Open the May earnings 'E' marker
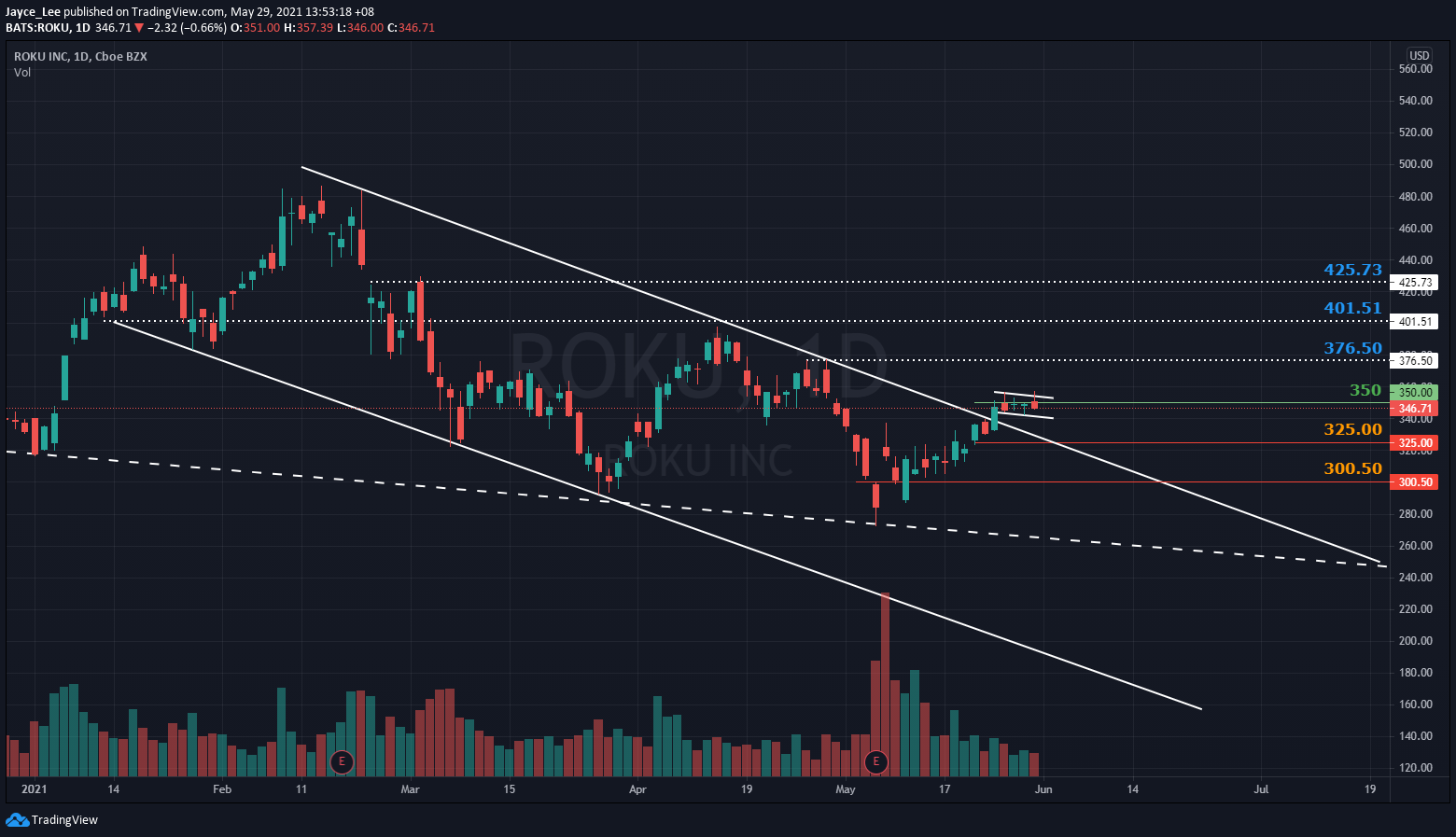This screenshot has height=837, width=1456. [875, 761]
